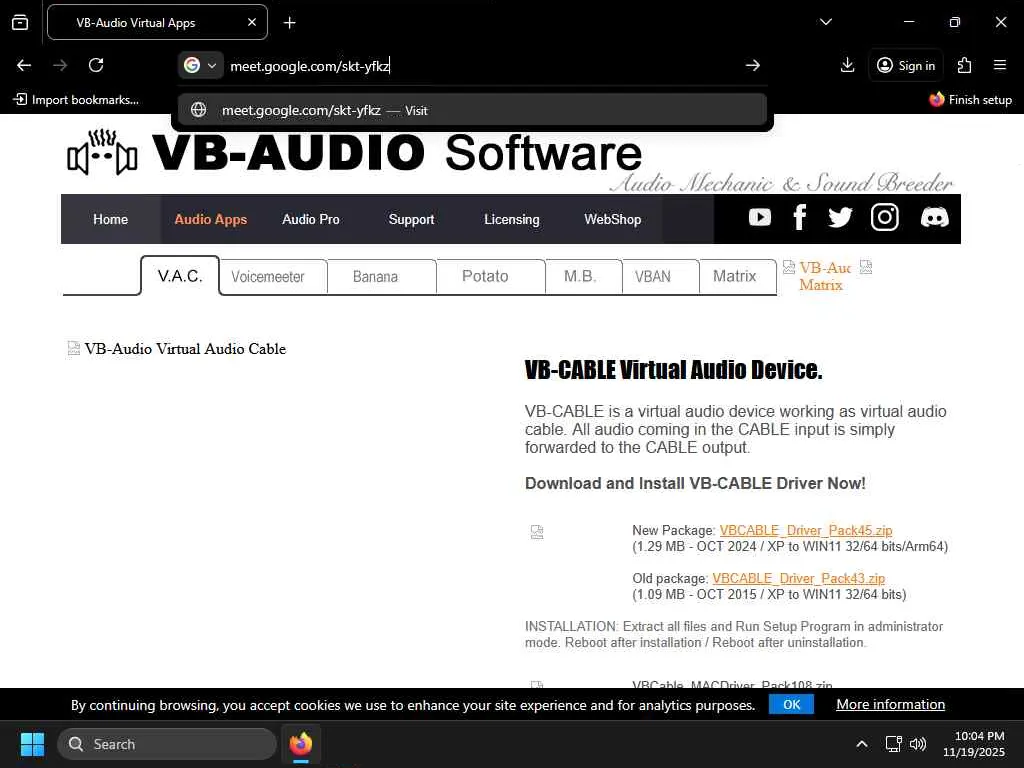Download VBCABLE_Driver_Pack43.zip

tap(799, 579)
